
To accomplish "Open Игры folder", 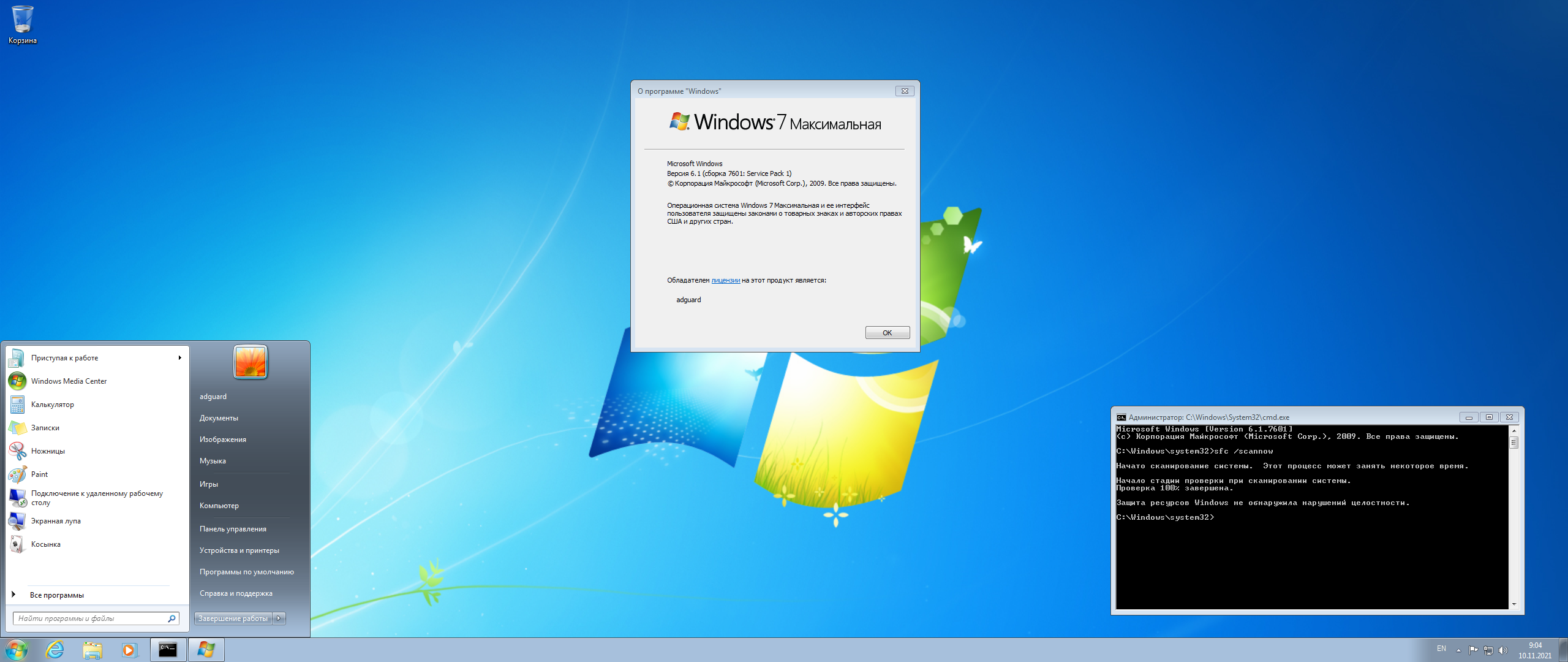I will (x=209, y=484).
